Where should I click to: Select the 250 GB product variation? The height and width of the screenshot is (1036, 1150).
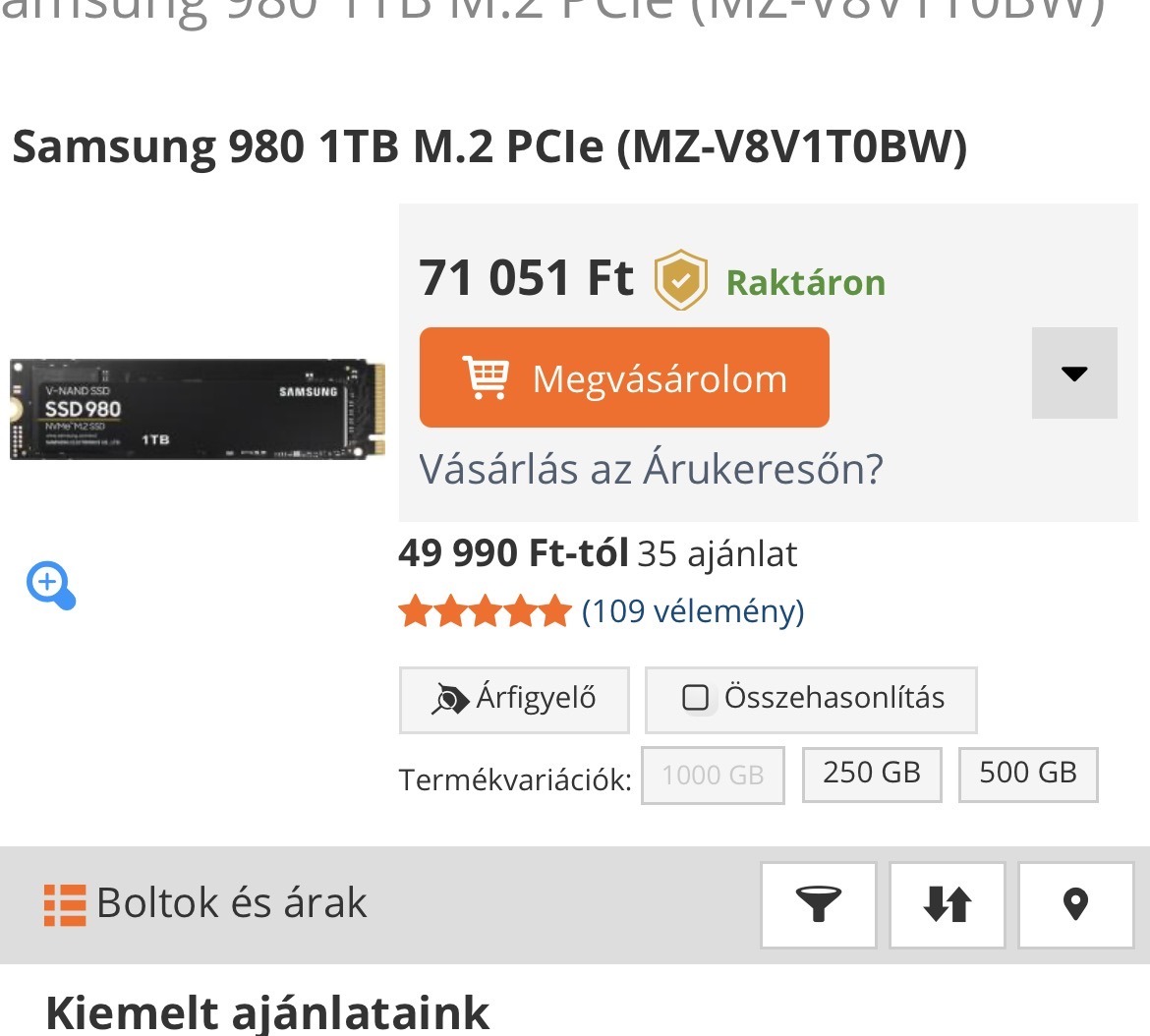[871, 775]
